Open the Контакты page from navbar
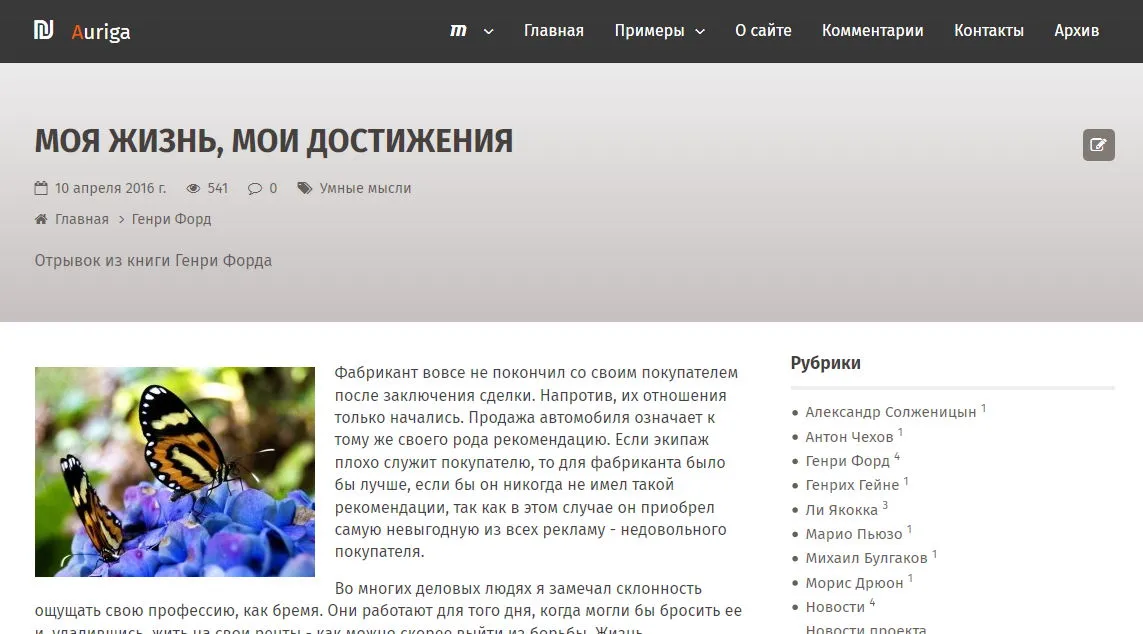 [988, 31]
